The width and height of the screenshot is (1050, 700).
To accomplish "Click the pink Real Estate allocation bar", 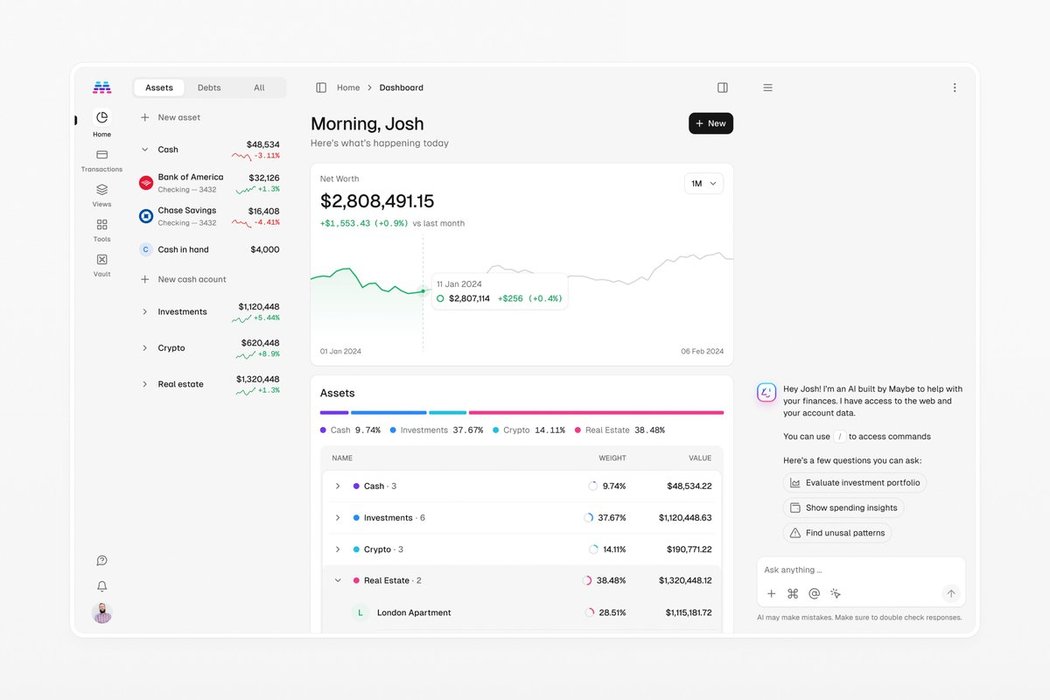I will click(x=596, y=412).
